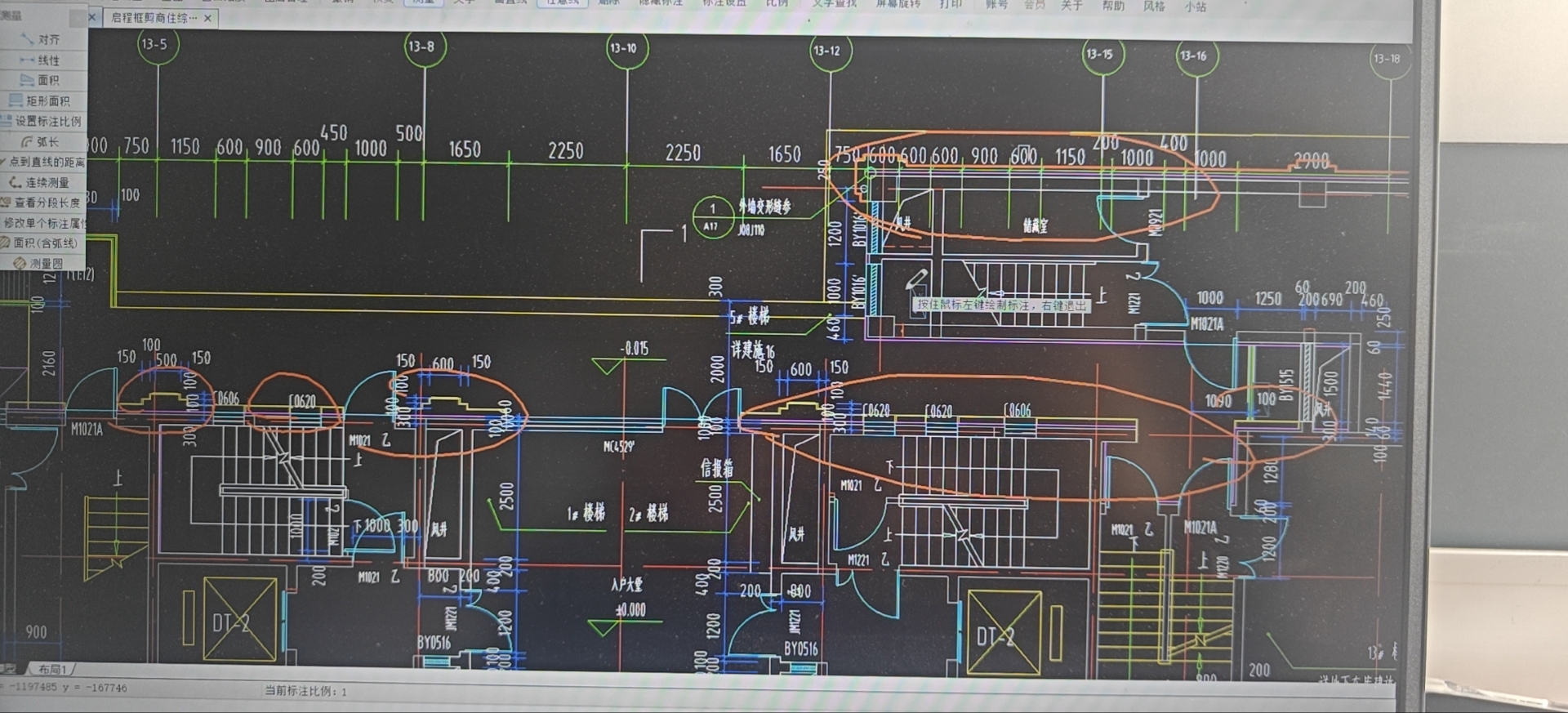
Task: Open the 帮助 help toolbar item
Action: click(x=1113, y=6)
